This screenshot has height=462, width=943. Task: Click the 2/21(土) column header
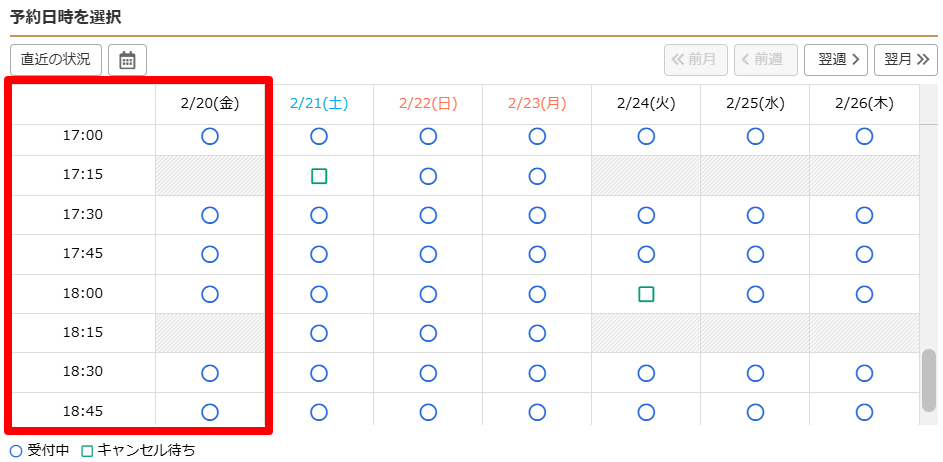coord(319,103)
